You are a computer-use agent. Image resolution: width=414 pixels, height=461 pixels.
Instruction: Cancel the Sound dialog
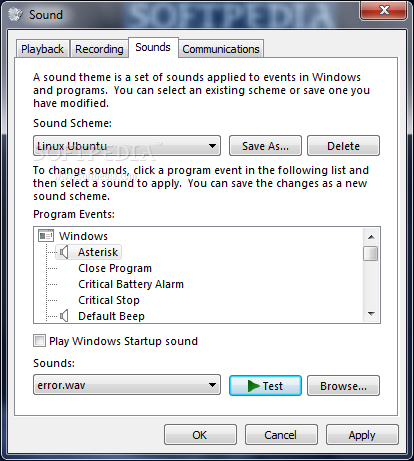(281, 435)
